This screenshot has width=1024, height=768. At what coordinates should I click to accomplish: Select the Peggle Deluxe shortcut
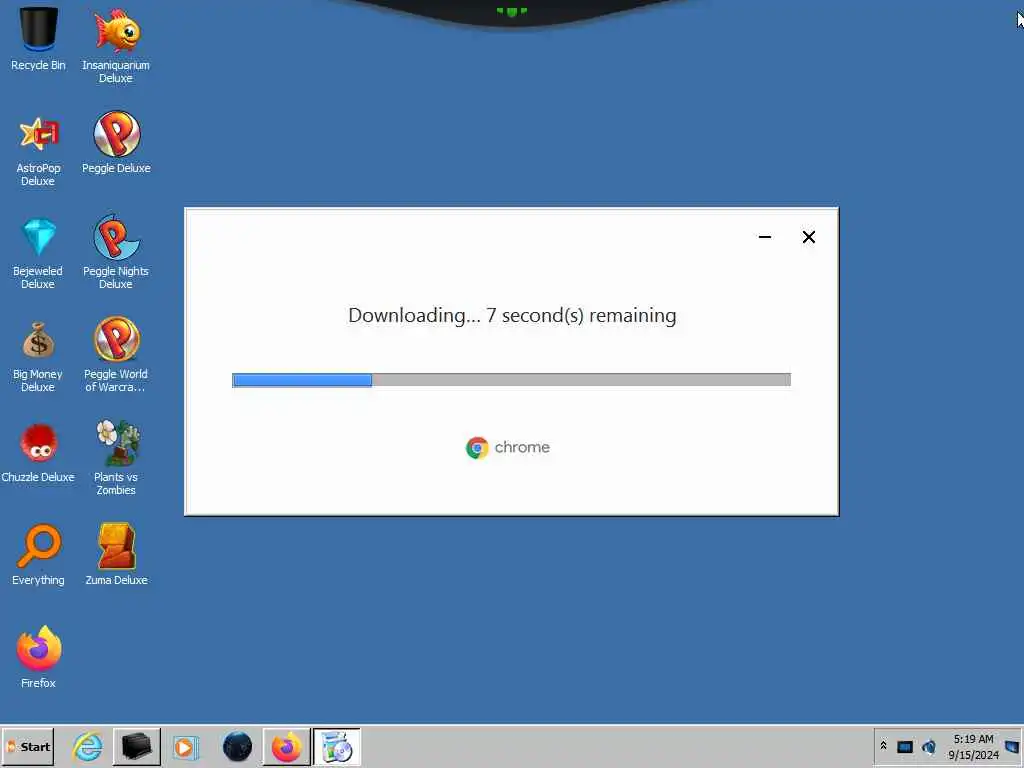click(x=116, y=142)
